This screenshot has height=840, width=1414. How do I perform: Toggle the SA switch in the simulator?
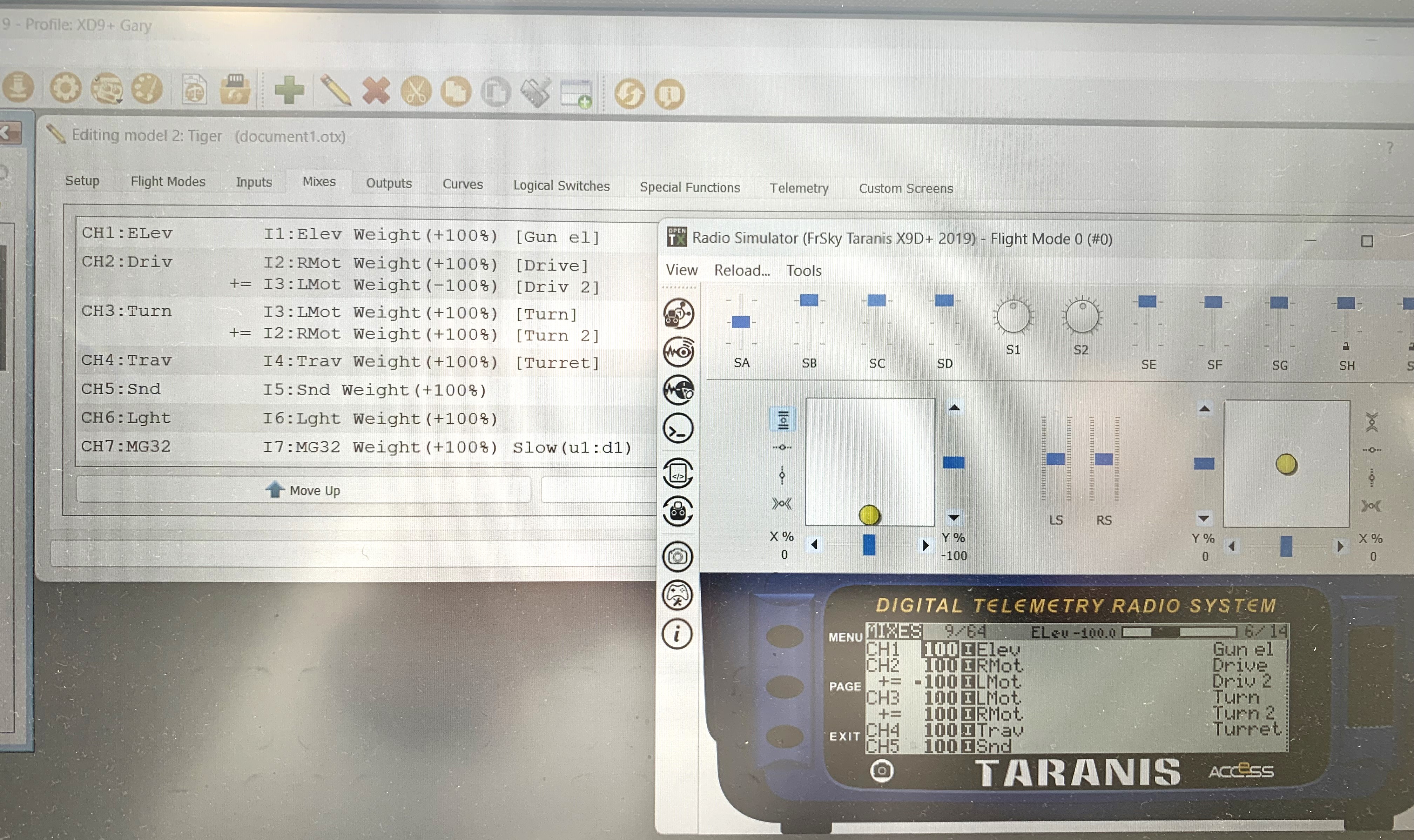[x=741, y=322]
